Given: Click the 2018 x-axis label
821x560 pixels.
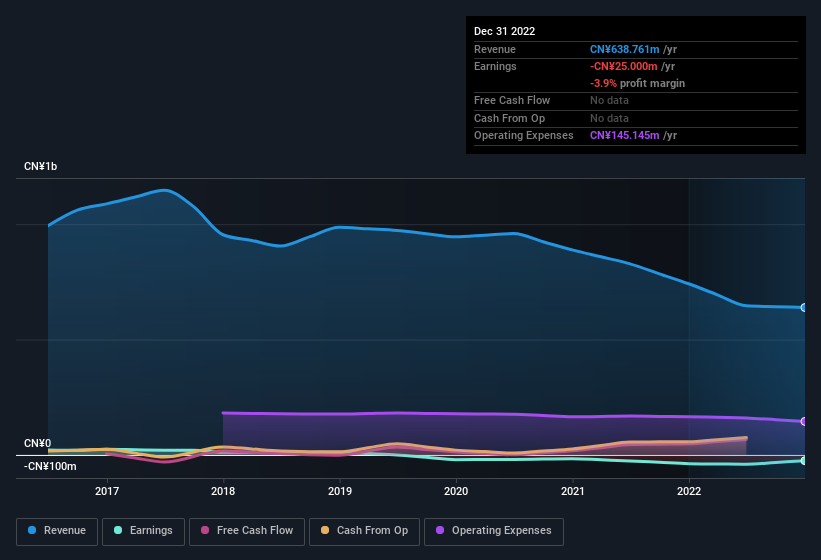Looking at the screenshot, I should (223, 491).
